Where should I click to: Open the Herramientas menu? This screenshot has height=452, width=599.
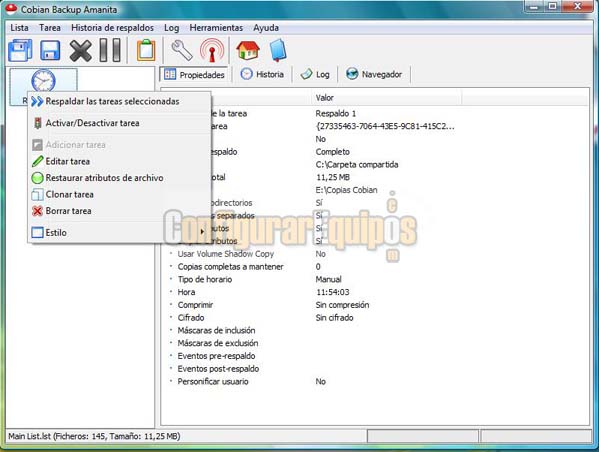[216, 28]
